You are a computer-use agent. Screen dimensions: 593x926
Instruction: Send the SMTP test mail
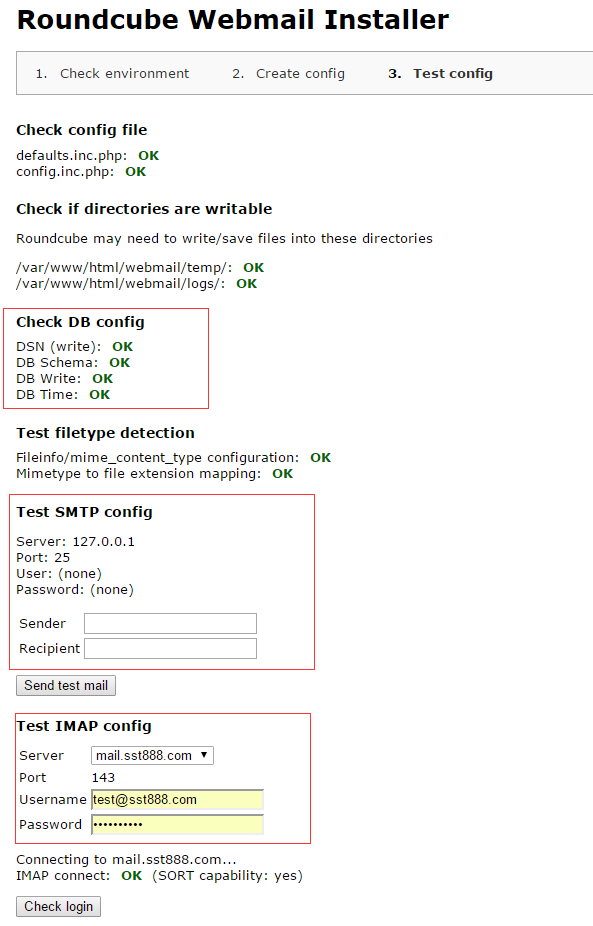click(x=66, y=685)
